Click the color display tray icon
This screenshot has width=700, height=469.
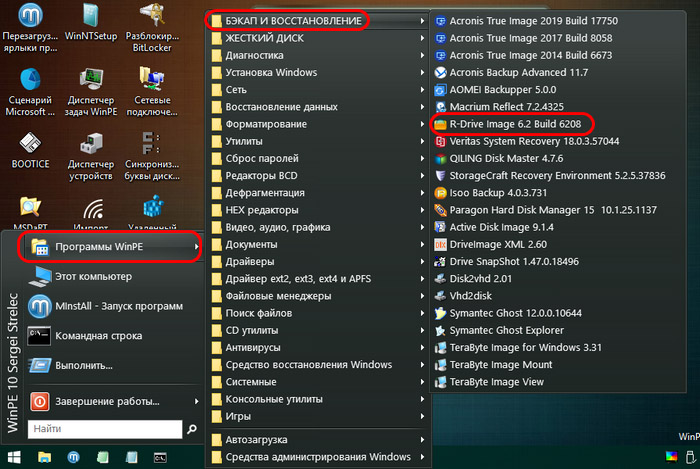click(671, 457)
